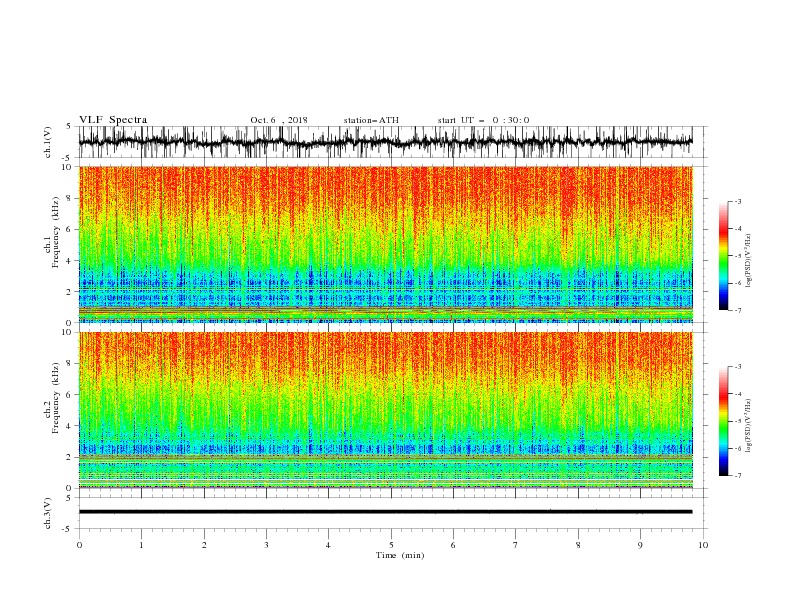The image size is (792, 612).
Task: Click the ch.1 spectrogram "4" kHz tick label
Action: pyautogui.click(x=69, y=261)
